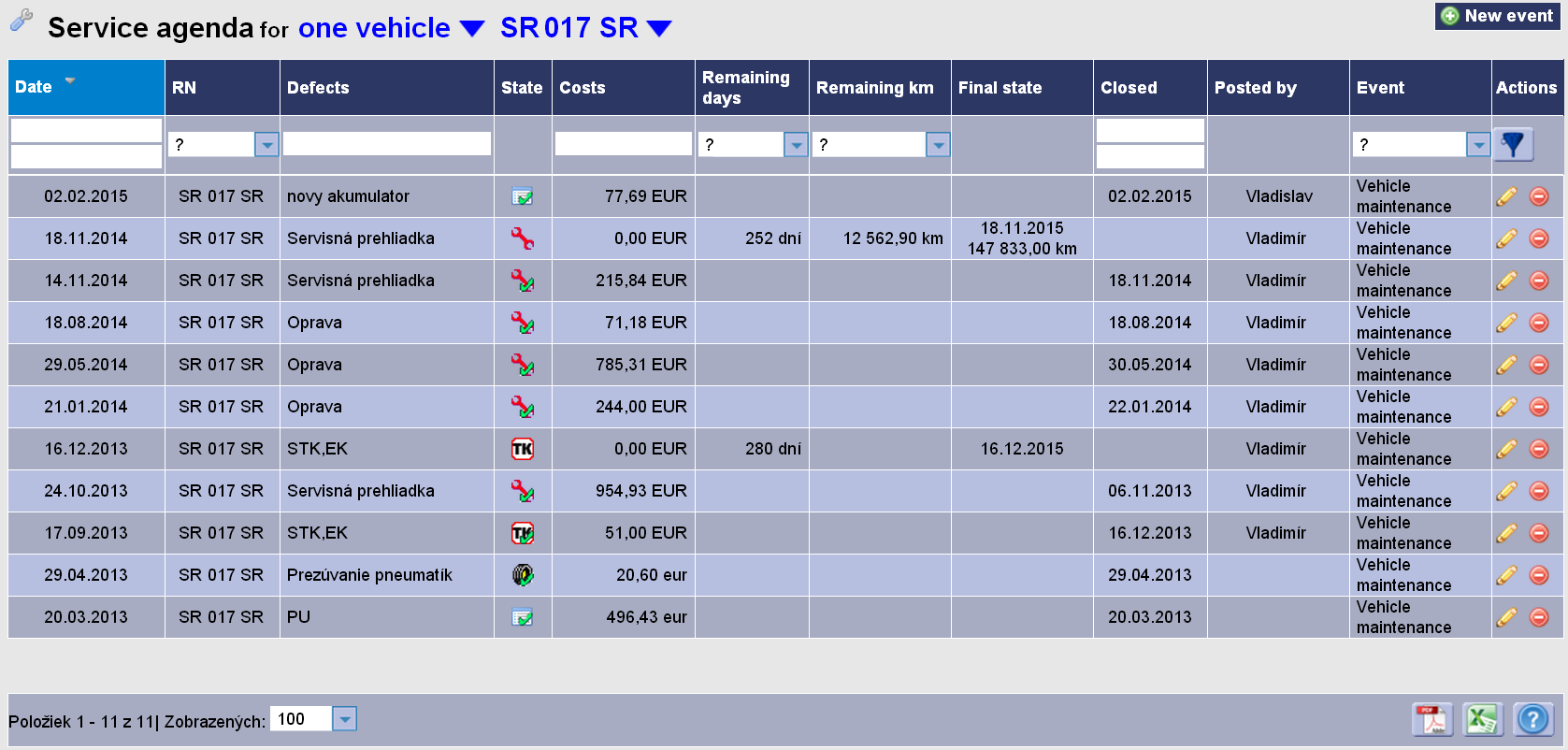Viewport: 1568px width, 750px height.
Task: Delete the 29.05.2014 Oprava record
Action: click(1539, 365)
